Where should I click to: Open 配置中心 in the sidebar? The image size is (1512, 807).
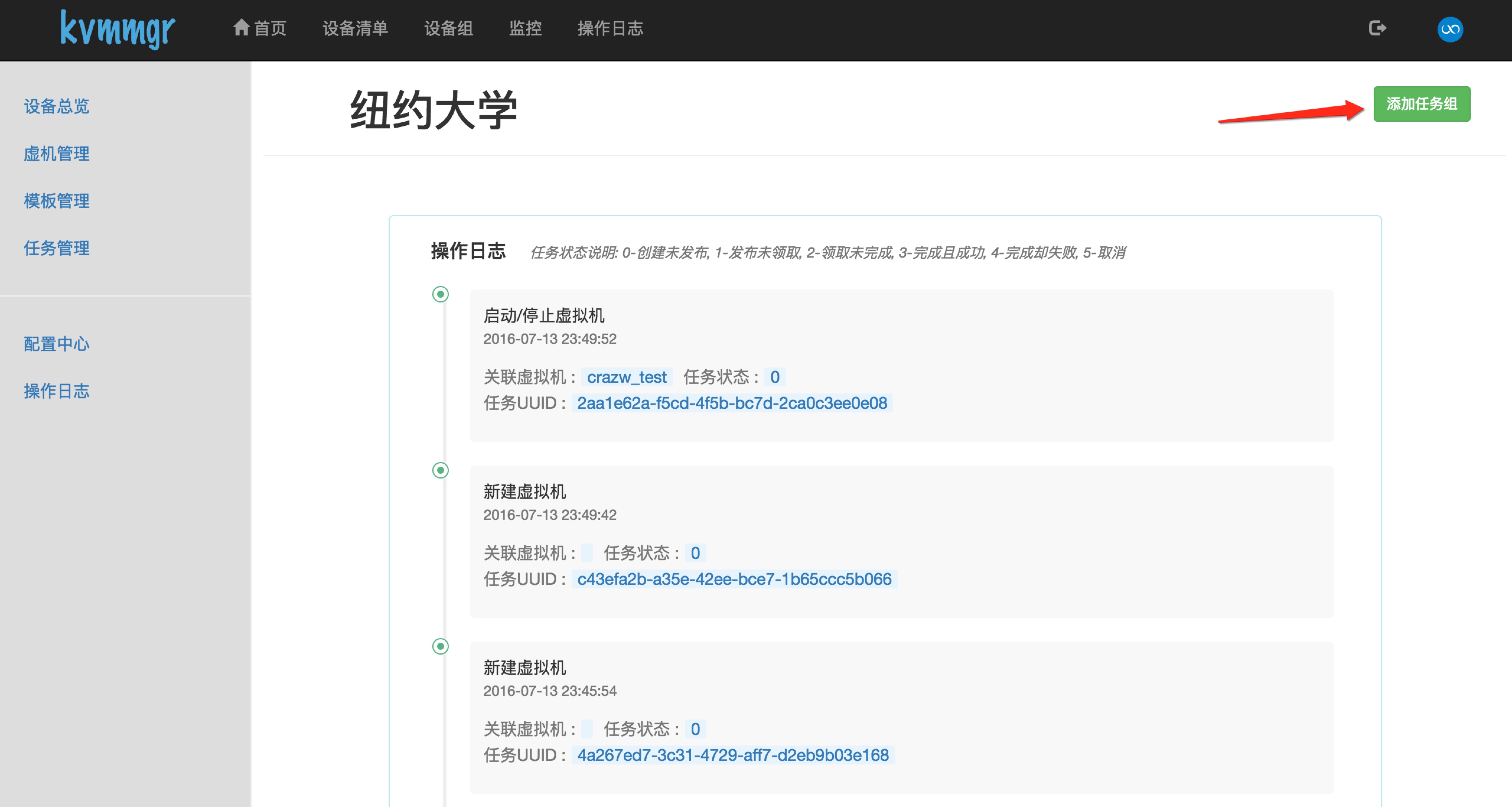point(56,344)
